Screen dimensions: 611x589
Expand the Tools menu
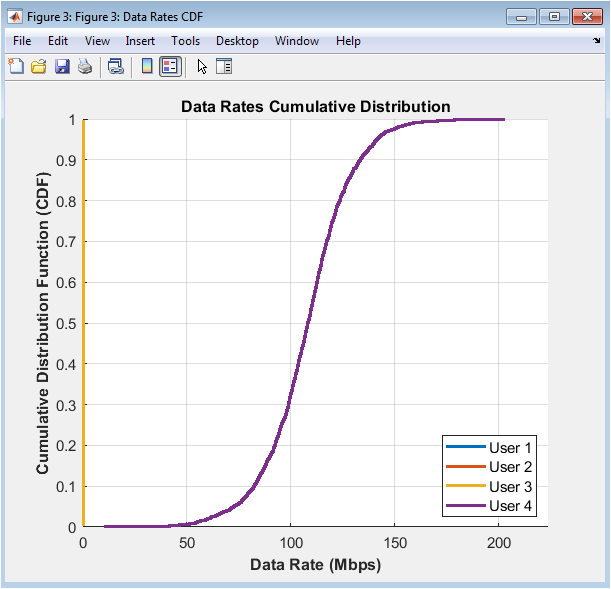(x=185, y=41)
